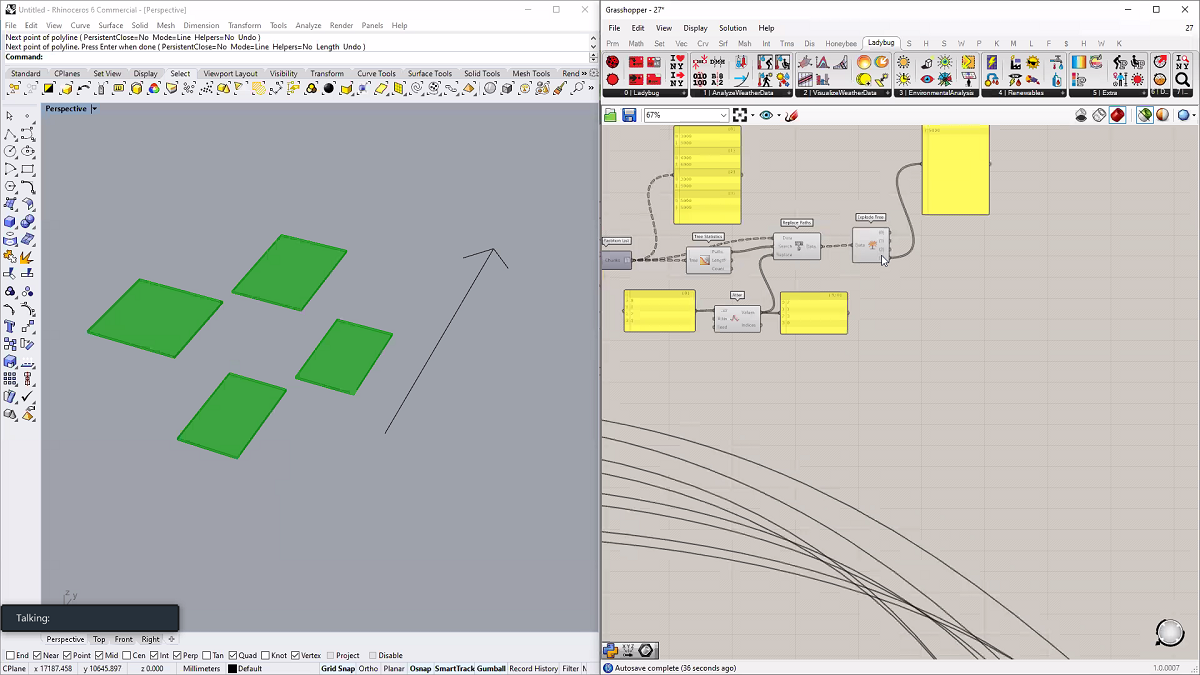
Task: Expand the preview eye icon dropdown arrow
Action: (x=778, y=116)
